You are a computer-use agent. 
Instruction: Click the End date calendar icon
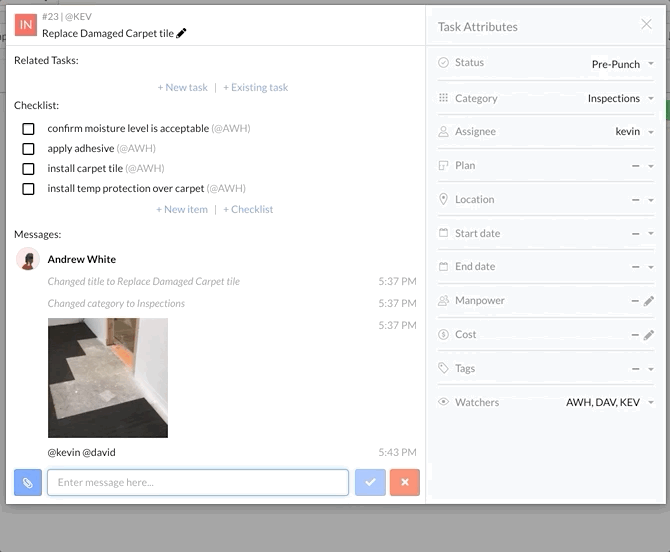[x=444, y=267]
